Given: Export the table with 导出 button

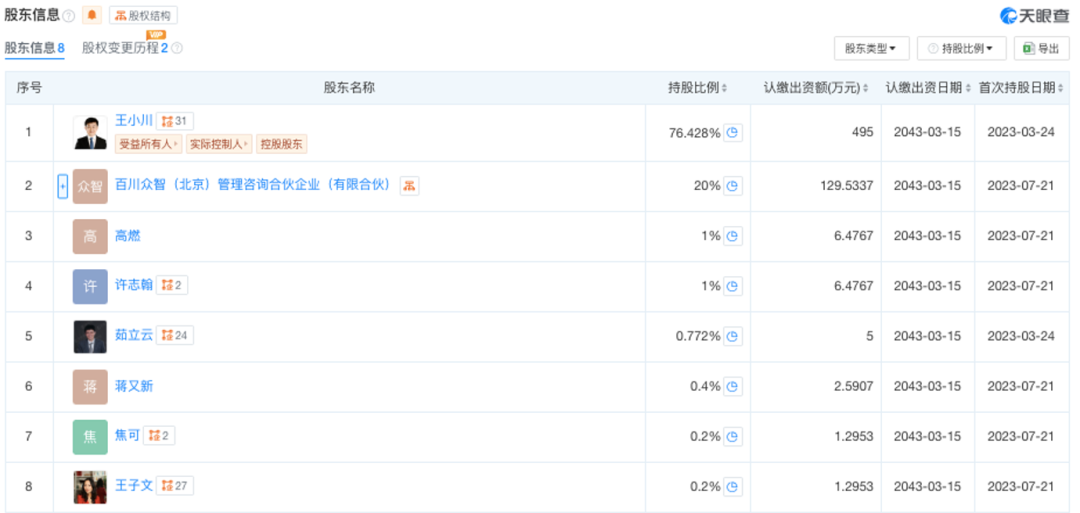Looking at the screenshot, I should (x=1041, y=48).
